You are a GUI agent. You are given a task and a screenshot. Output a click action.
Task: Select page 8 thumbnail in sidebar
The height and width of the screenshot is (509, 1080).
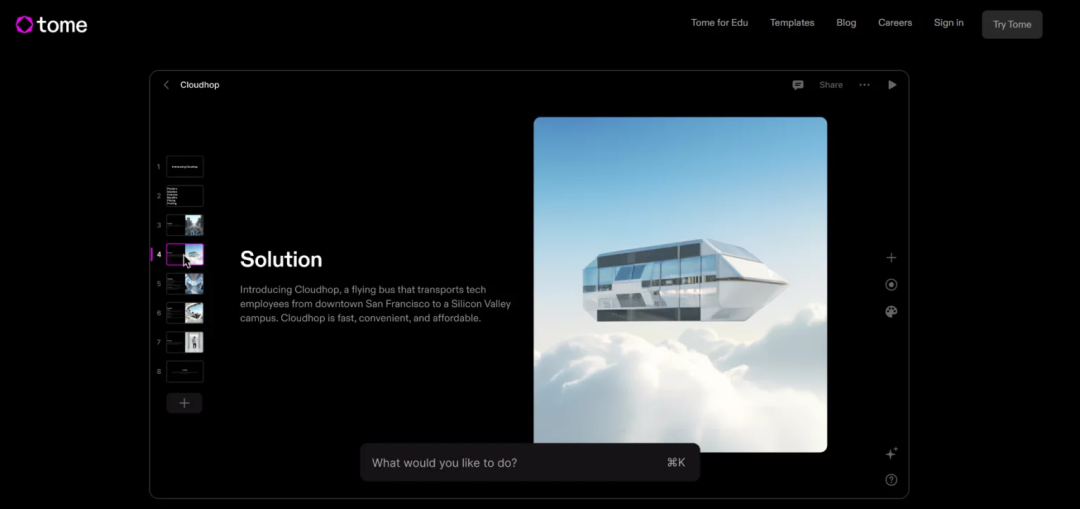click(x=185, y=371)
